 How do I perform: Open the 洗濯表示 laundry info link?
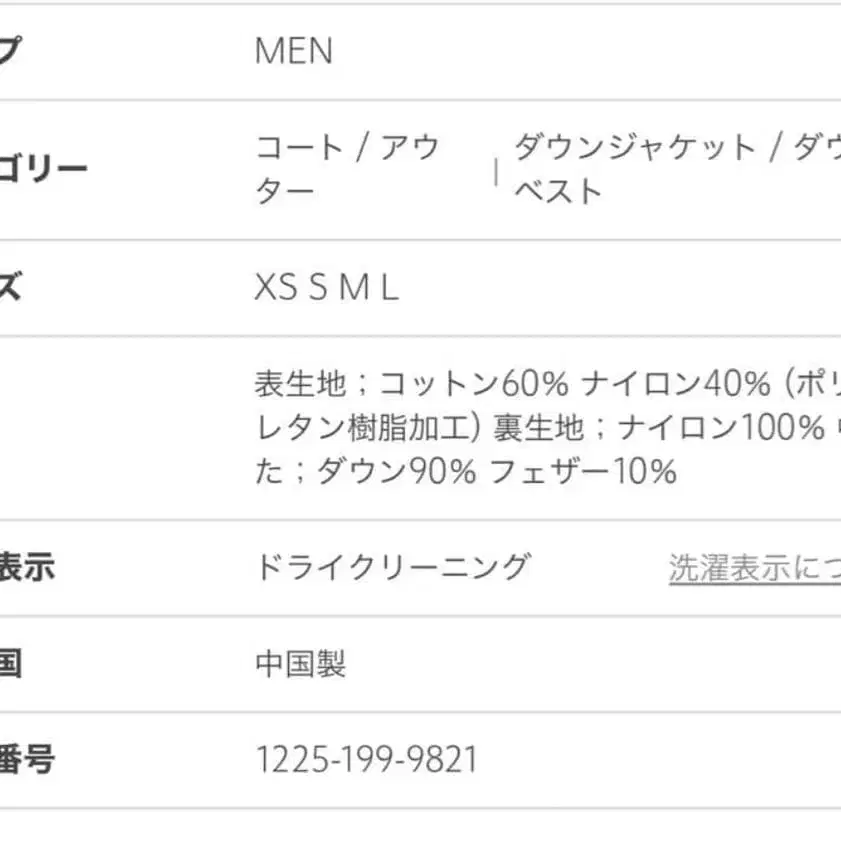755,568
